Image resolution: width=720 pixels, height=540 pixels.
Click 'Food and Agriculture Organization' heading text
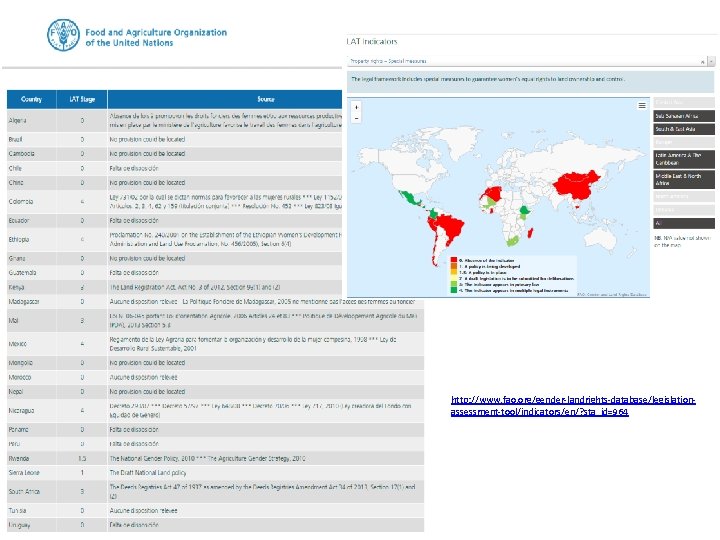156,32
